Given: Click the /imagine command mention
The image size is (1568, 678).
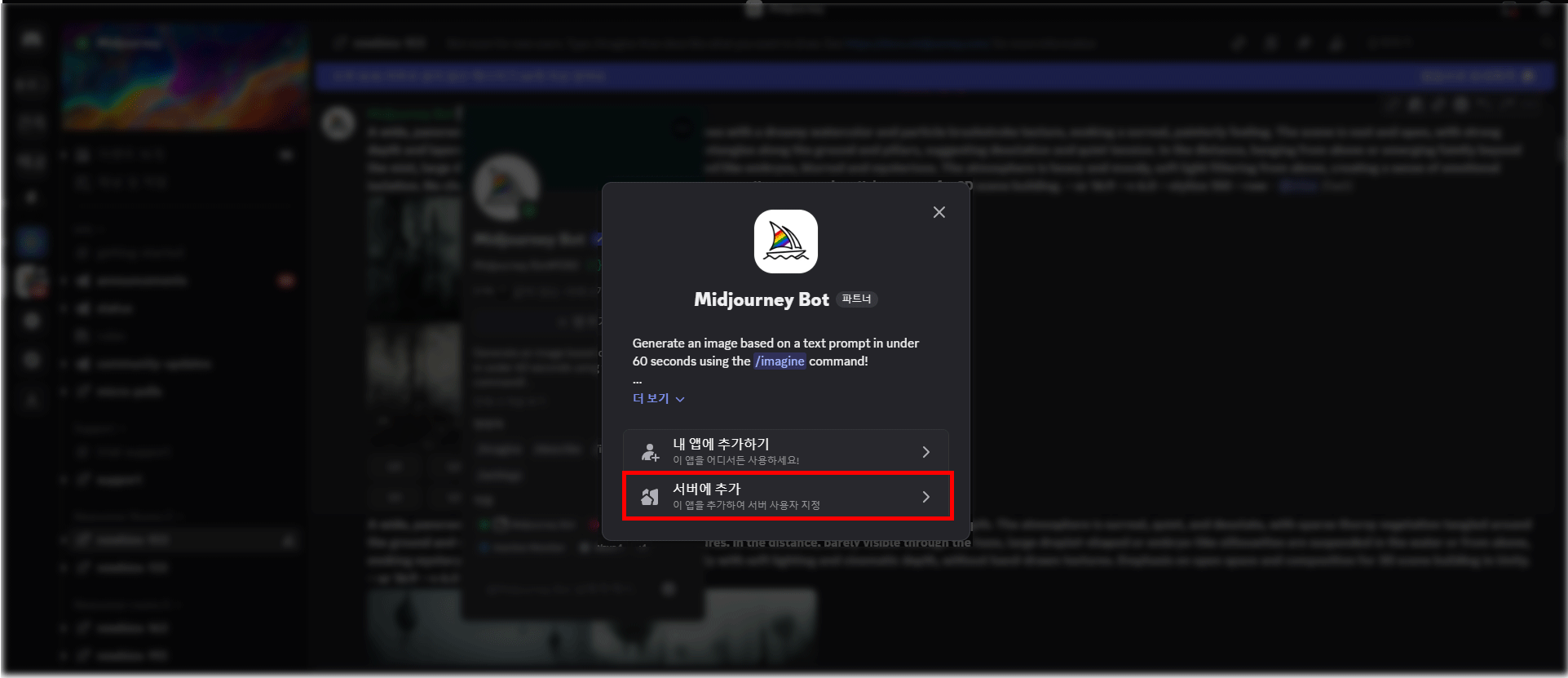Looking at the screenshot, I should [x=780, y=361].
